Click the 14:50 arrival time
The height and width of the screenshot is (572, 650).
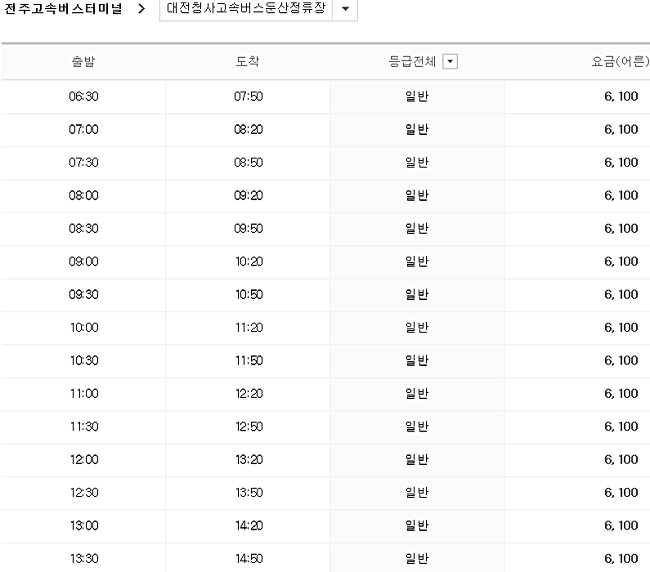(249, 559)
